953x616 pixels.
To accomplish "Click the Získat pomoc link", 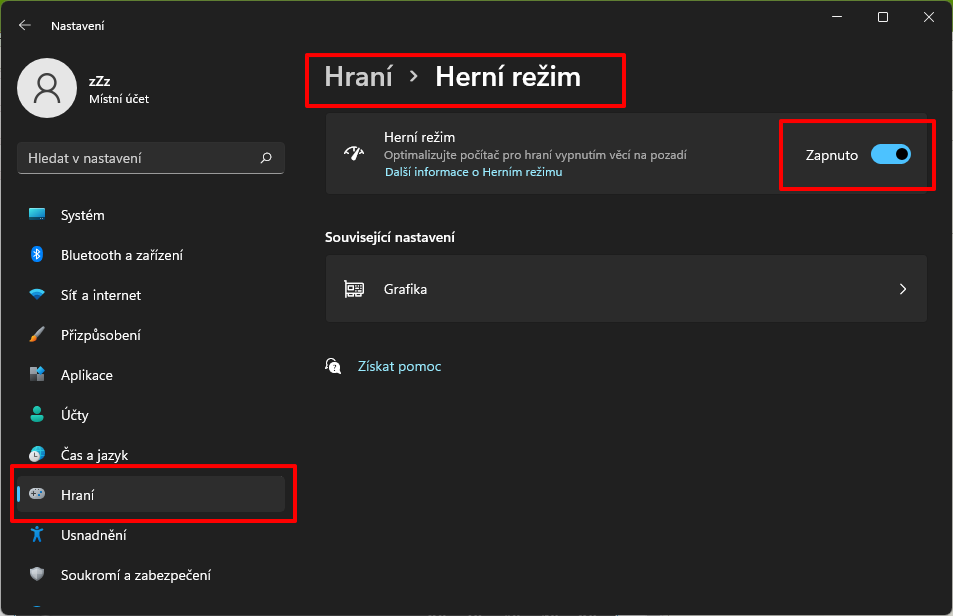I will point(399,366).
